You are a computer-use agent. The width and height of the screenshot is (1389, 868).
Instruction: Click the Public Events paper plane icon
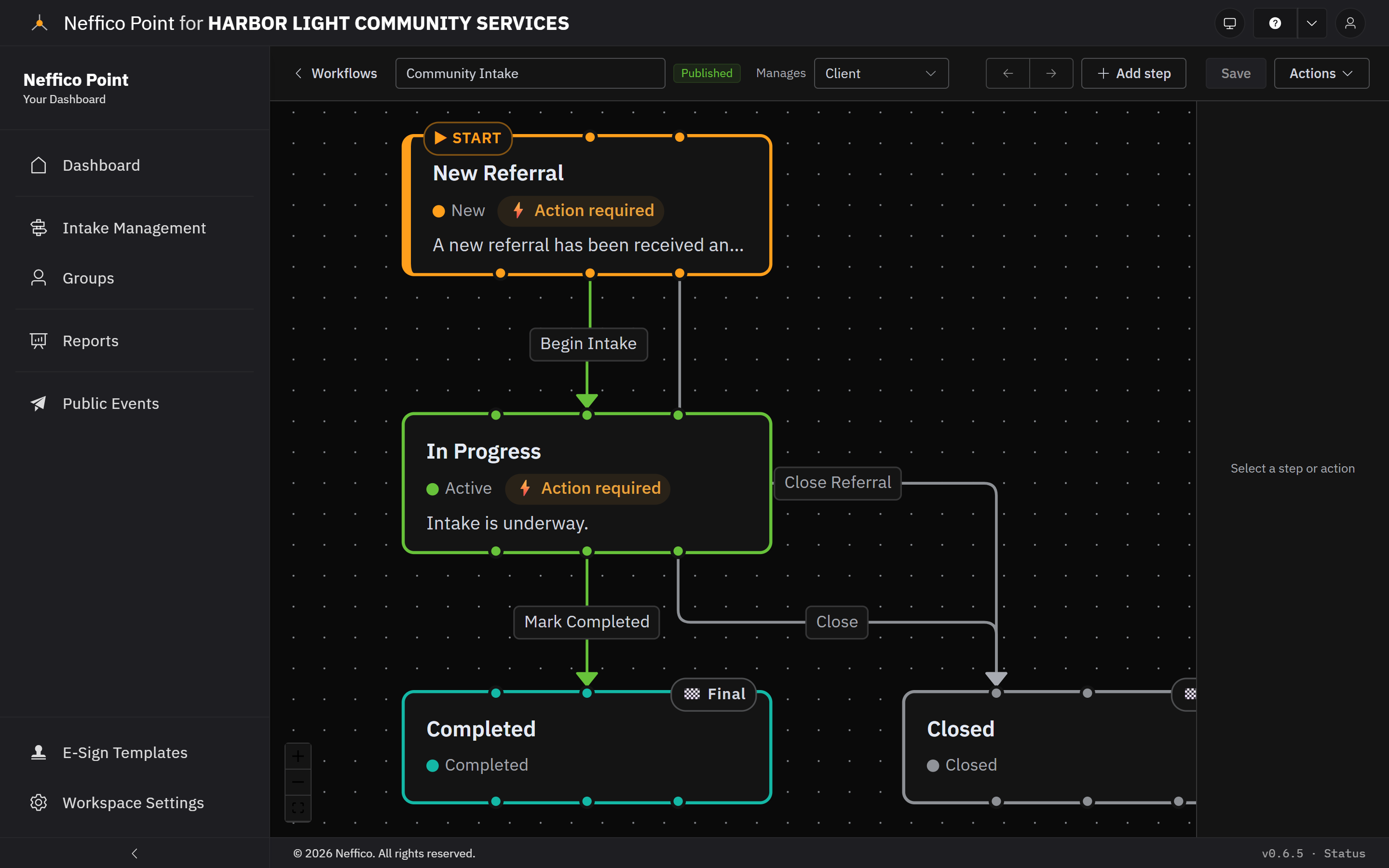[x=39, y=404]
